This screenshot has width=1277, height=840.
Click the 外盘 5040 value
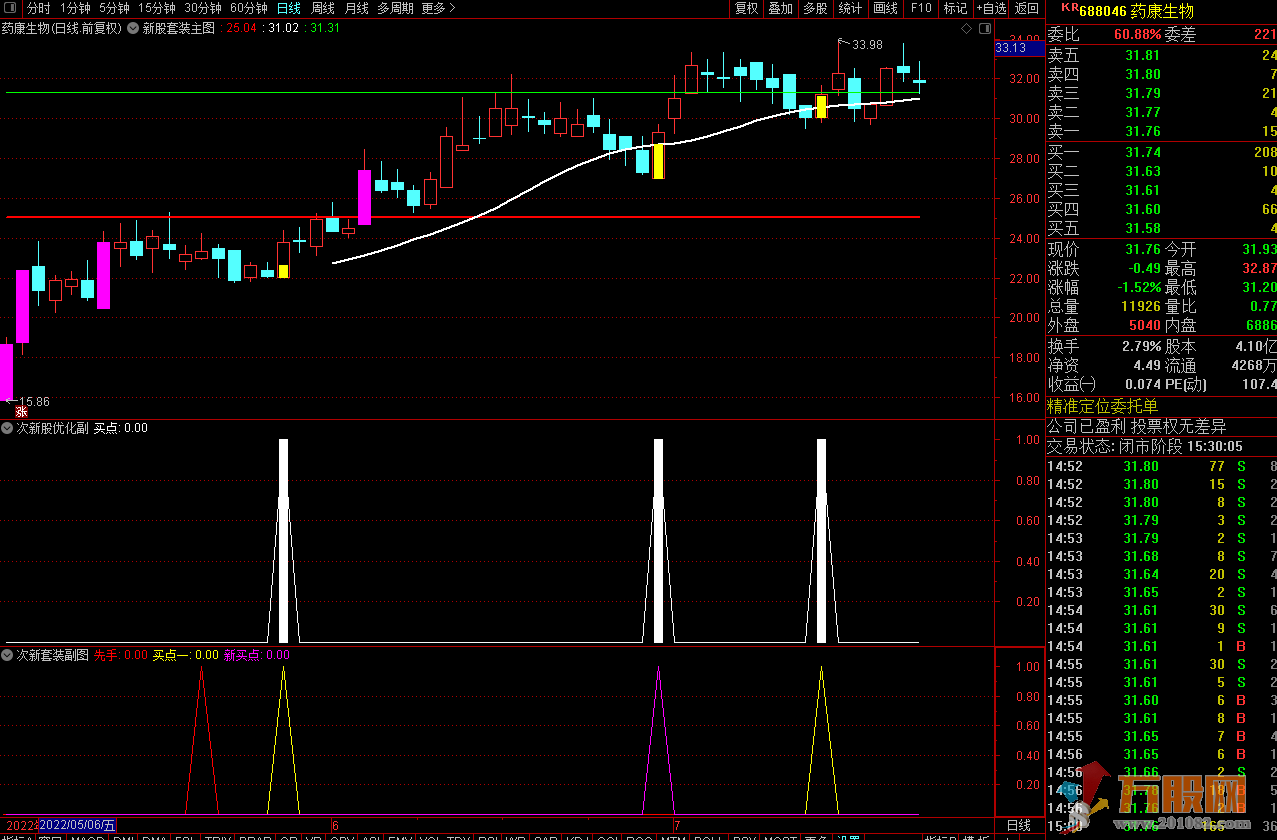click(1145, 325)
